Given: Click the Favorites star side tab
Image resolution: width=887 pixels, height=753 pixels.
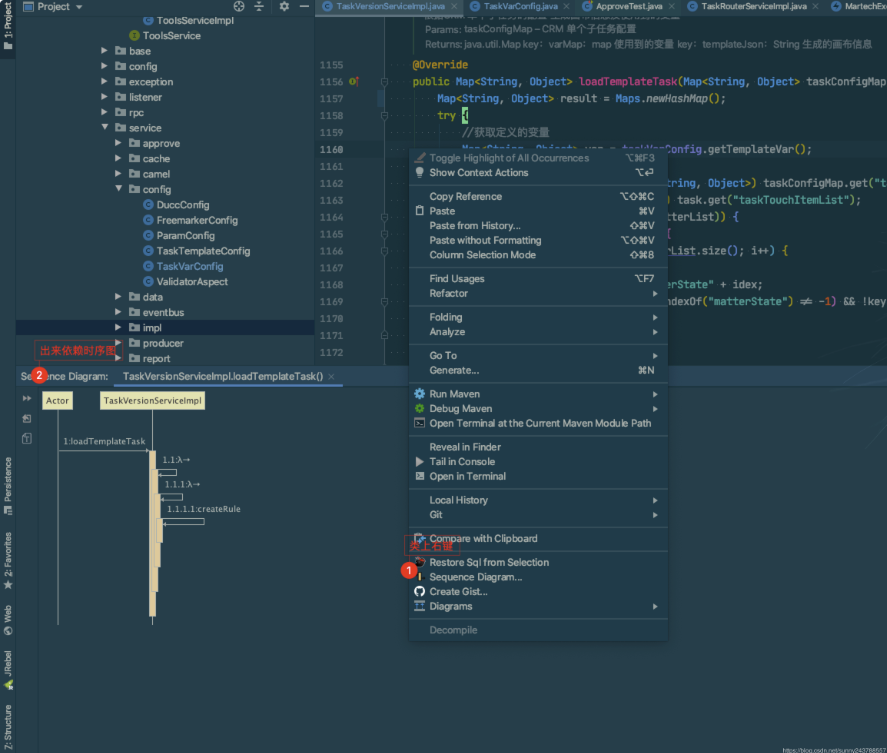Looking at the screenshot, I should pyautogui.click(x=8, y=561).
